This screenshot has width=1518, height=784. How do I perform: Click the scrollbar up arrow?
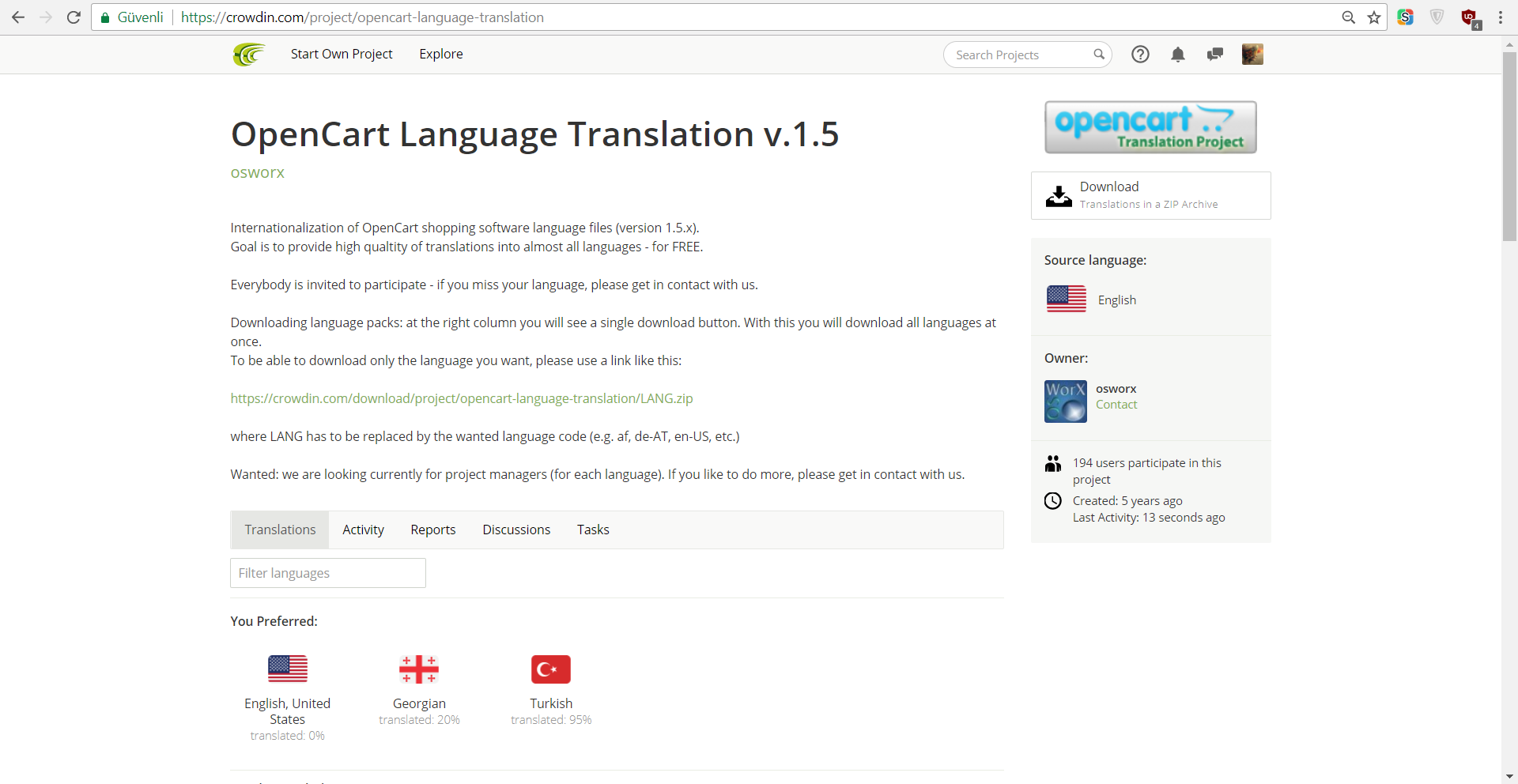(1509, 43)
